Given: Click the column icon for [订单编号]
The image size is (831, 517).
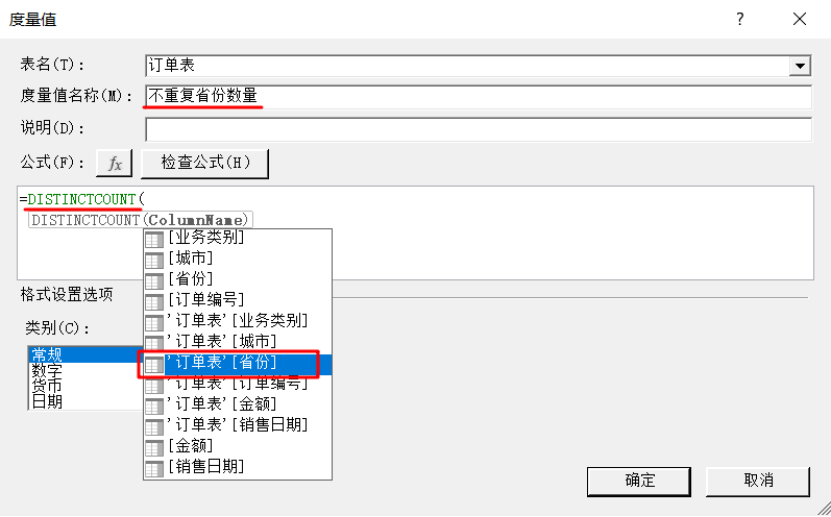Looking at the screenshot, I should [154, 301].
